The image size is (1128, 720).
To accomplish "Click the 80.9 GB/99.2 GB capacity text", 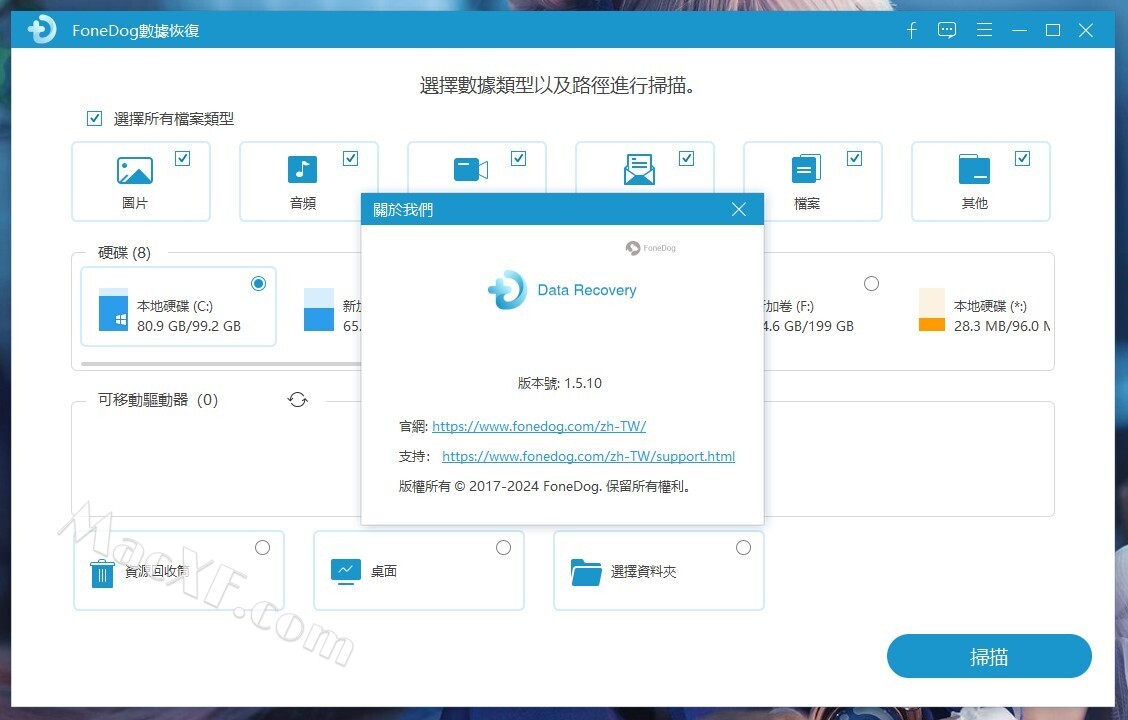I will click(x=189, y=326).
